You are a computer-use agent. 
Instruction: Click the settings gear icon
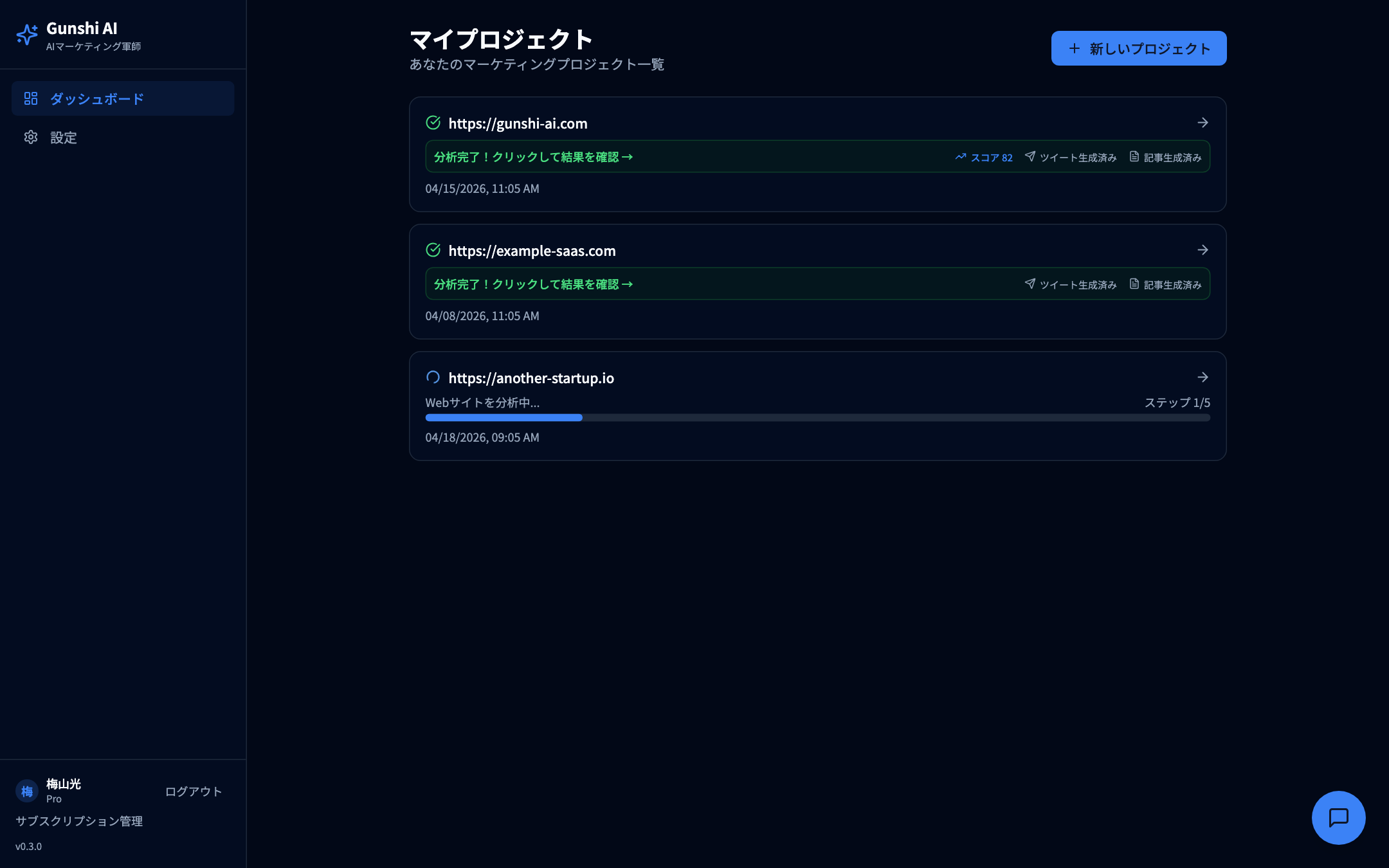31,137
